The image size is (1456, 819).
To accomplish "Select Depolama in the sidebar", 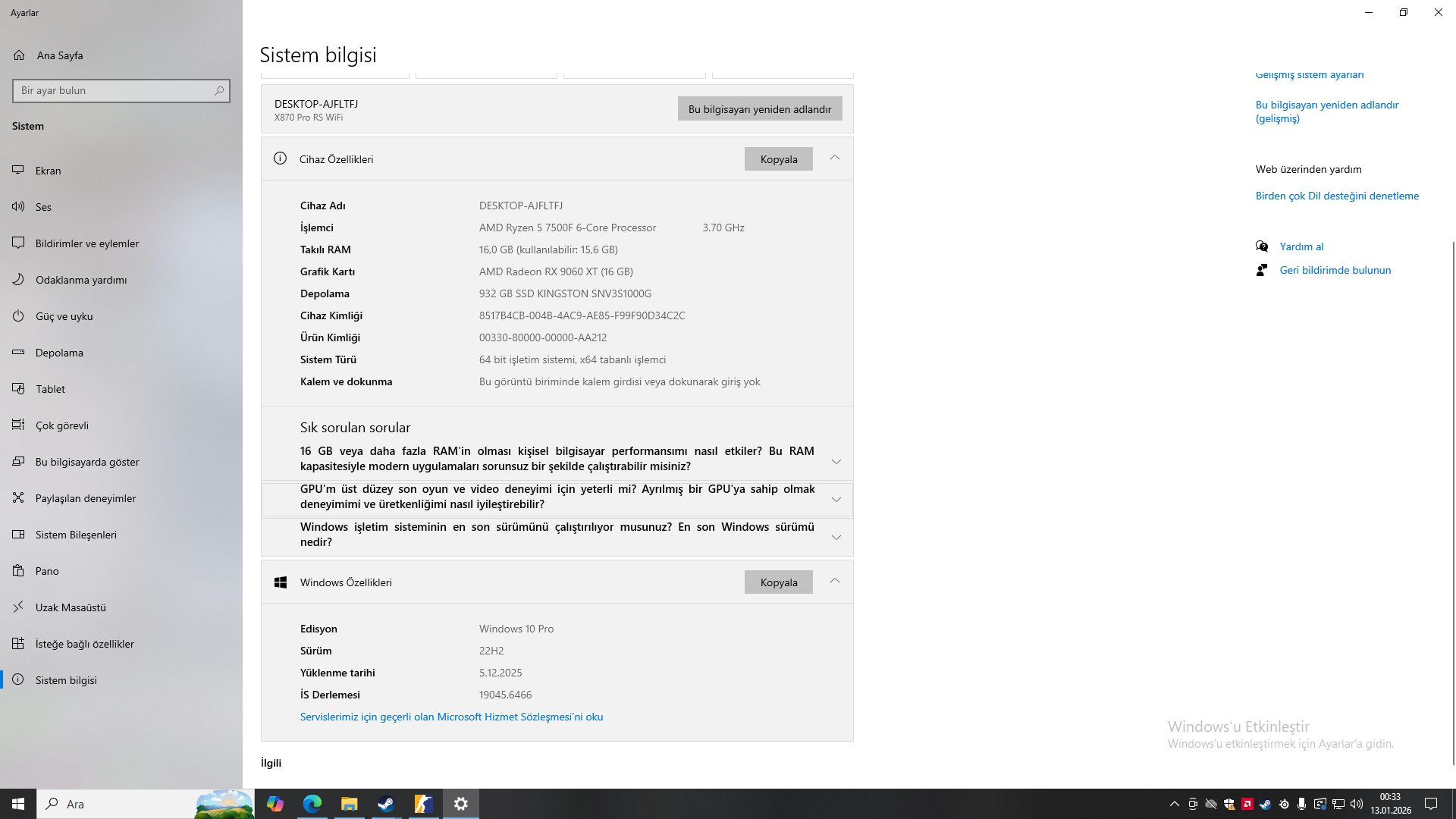I will [121, 353].
